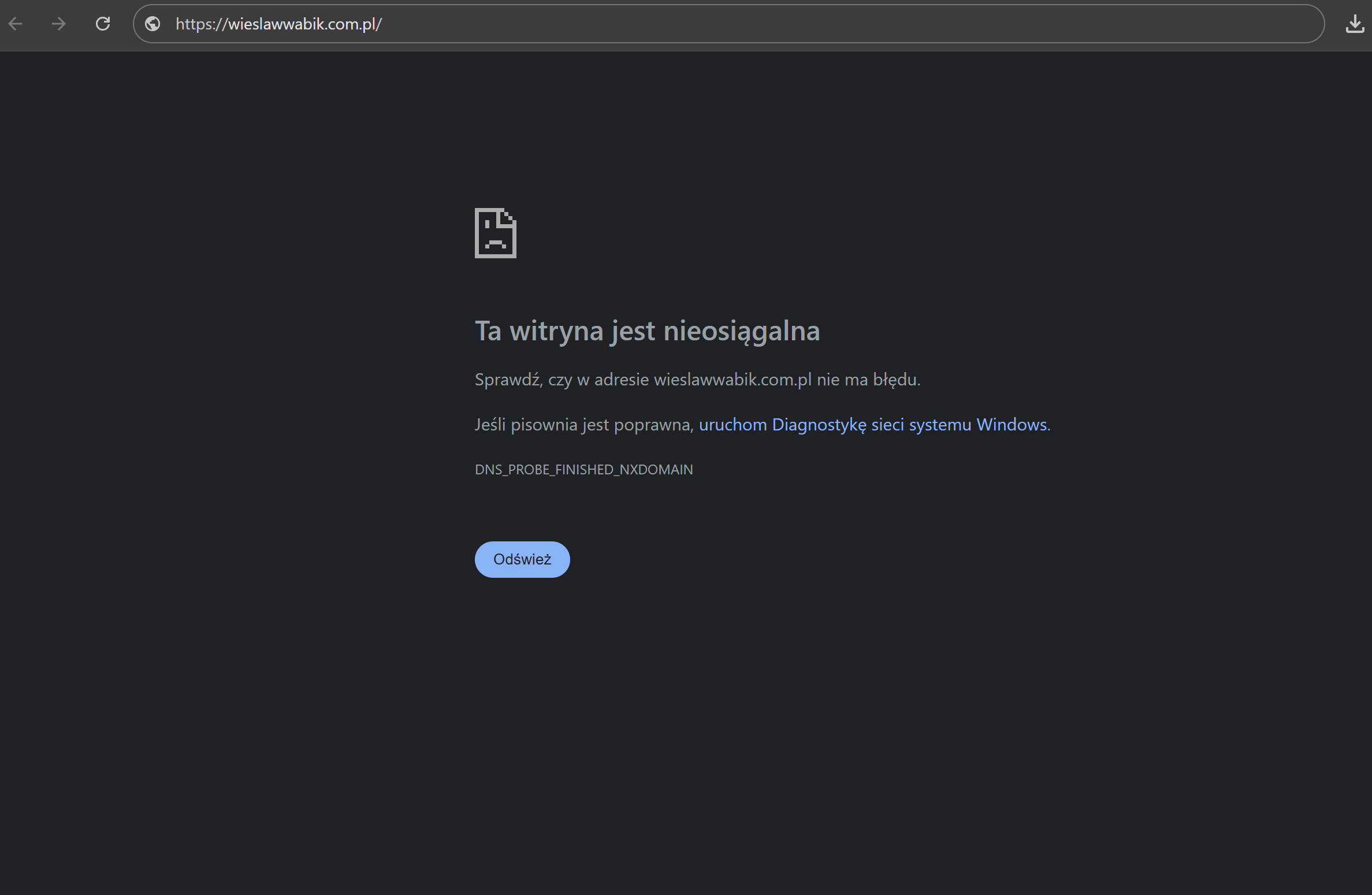Click 'nie ma błędu' at sentence end
This screenshot has height=895, width=1372.
868,380
